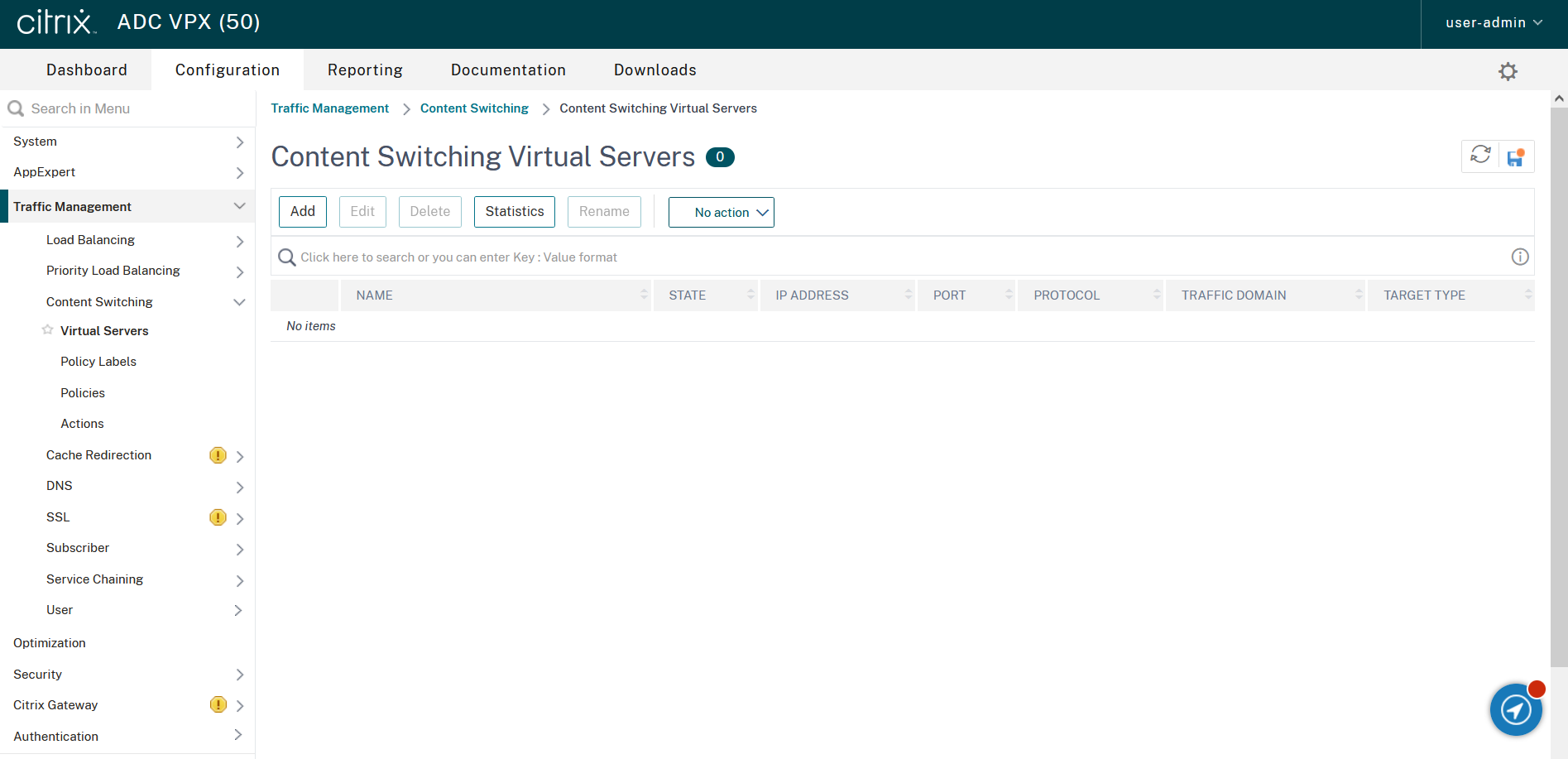
Task: Open the settings gear icon
Action: pos(1508,71)
